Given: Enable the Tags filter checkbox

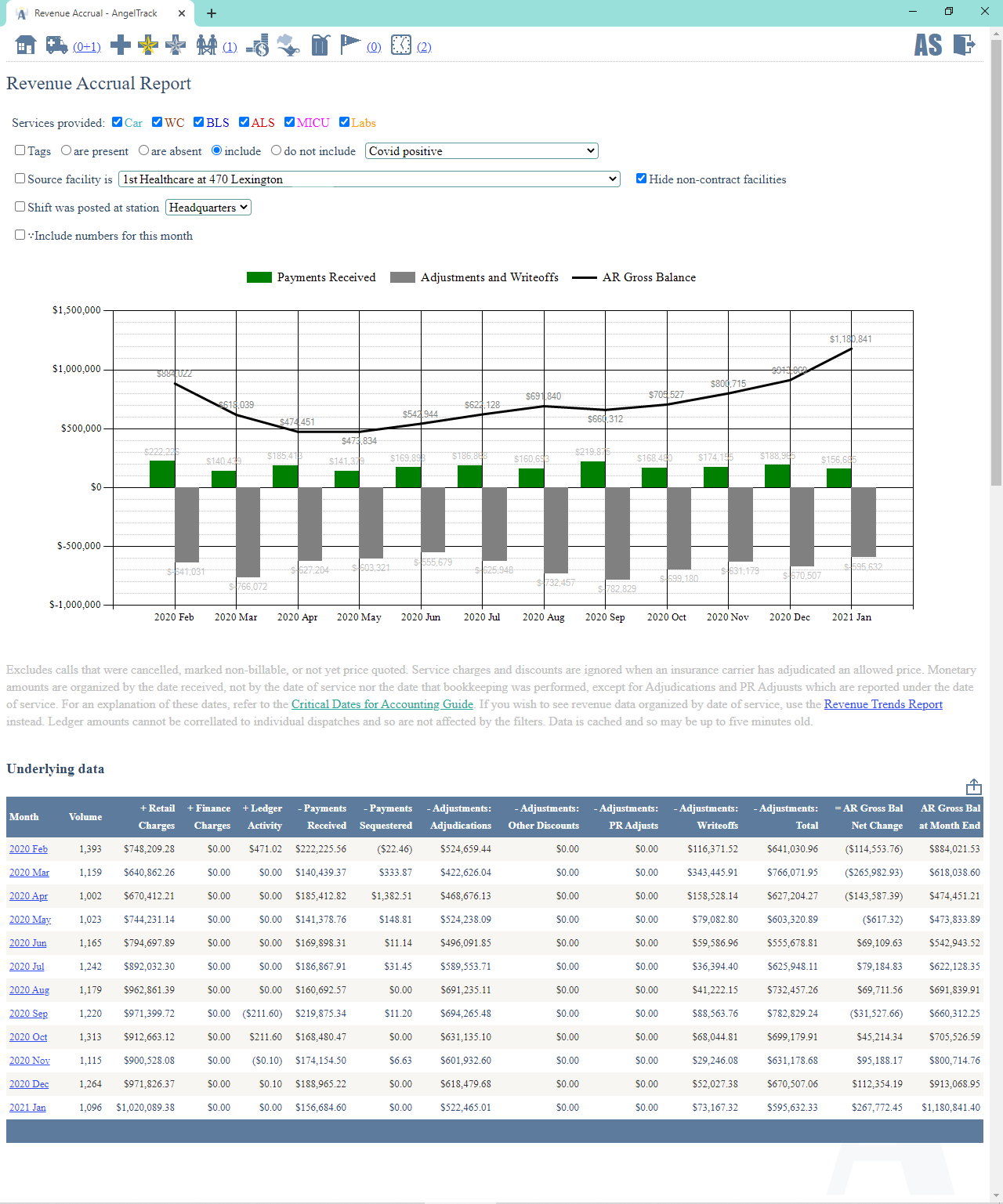Looking at the screenshot, I should [x=19, y=150].
